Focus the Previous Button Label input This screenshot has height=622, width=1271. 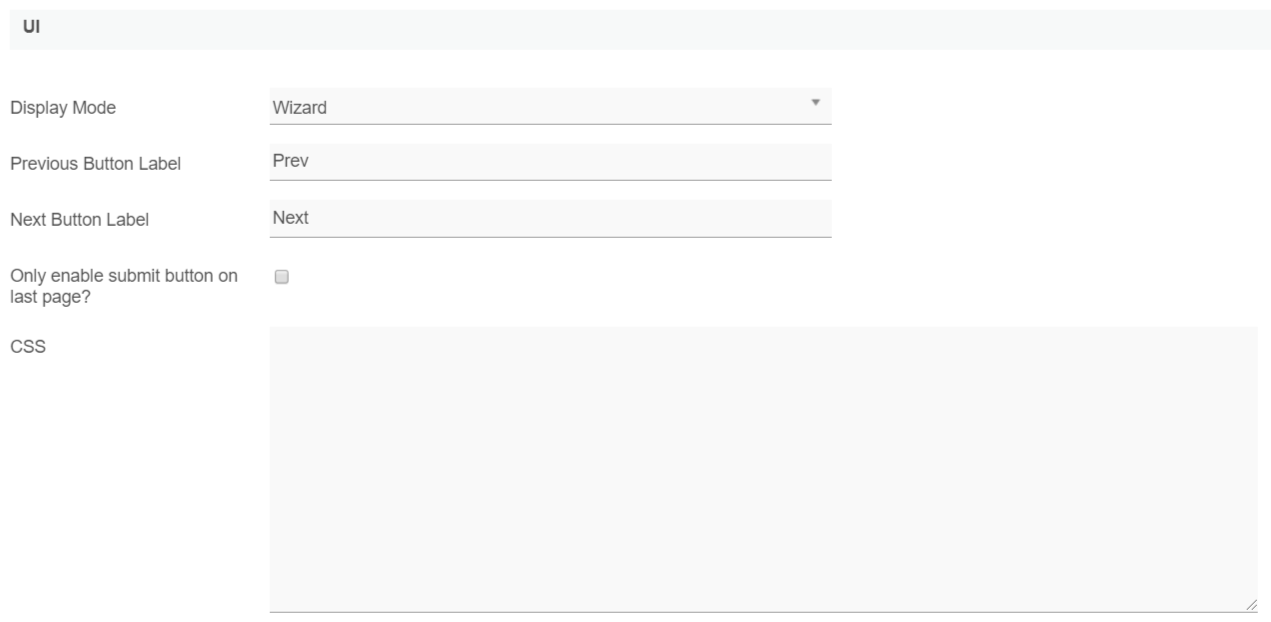(550, 162)
